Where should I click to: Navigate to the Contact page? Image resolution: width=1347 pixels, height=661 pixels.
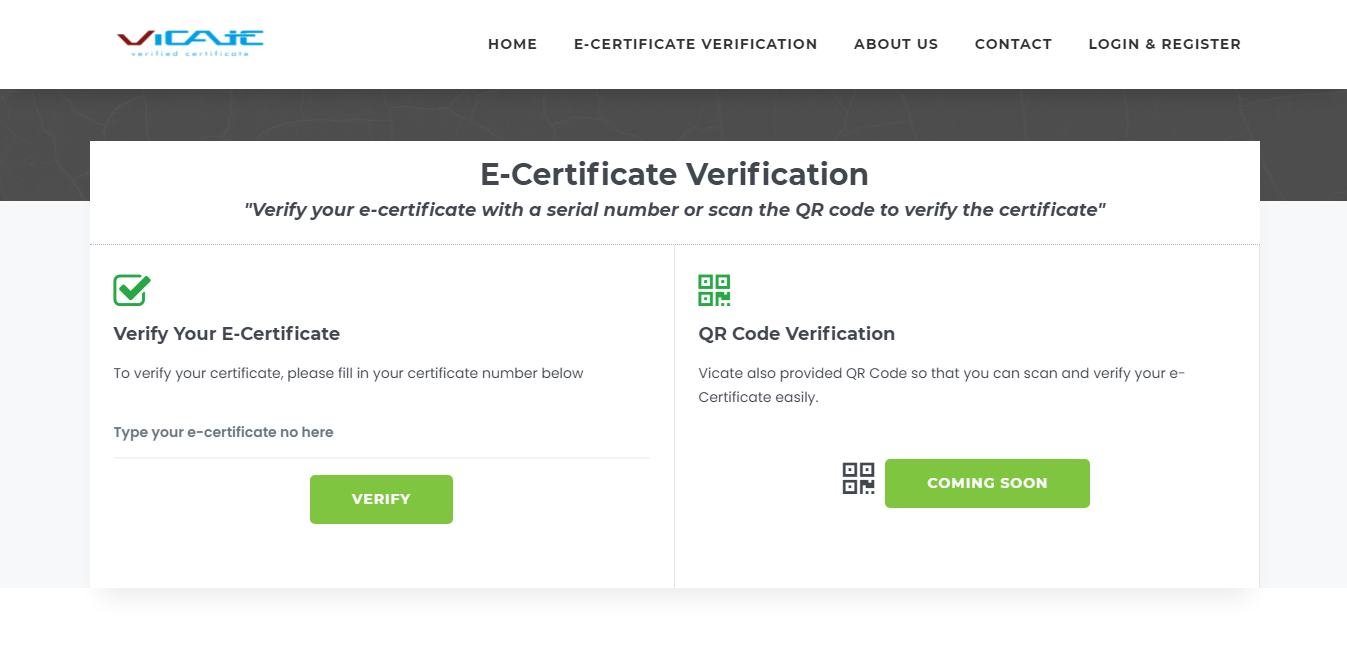click(x=1013, y=44)
